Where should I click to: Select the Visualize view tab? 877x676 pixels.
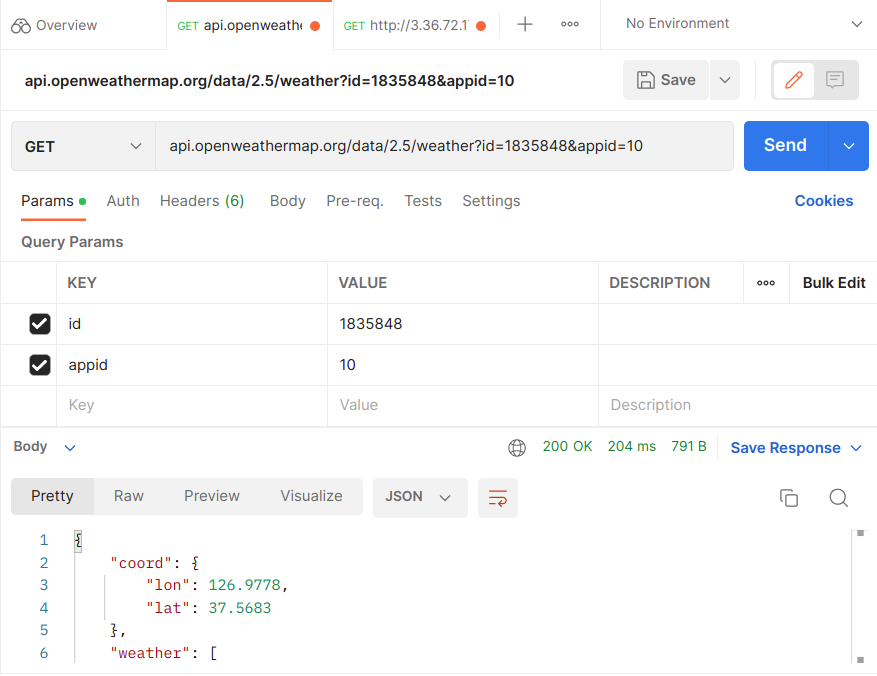click(x=311, y=497)
